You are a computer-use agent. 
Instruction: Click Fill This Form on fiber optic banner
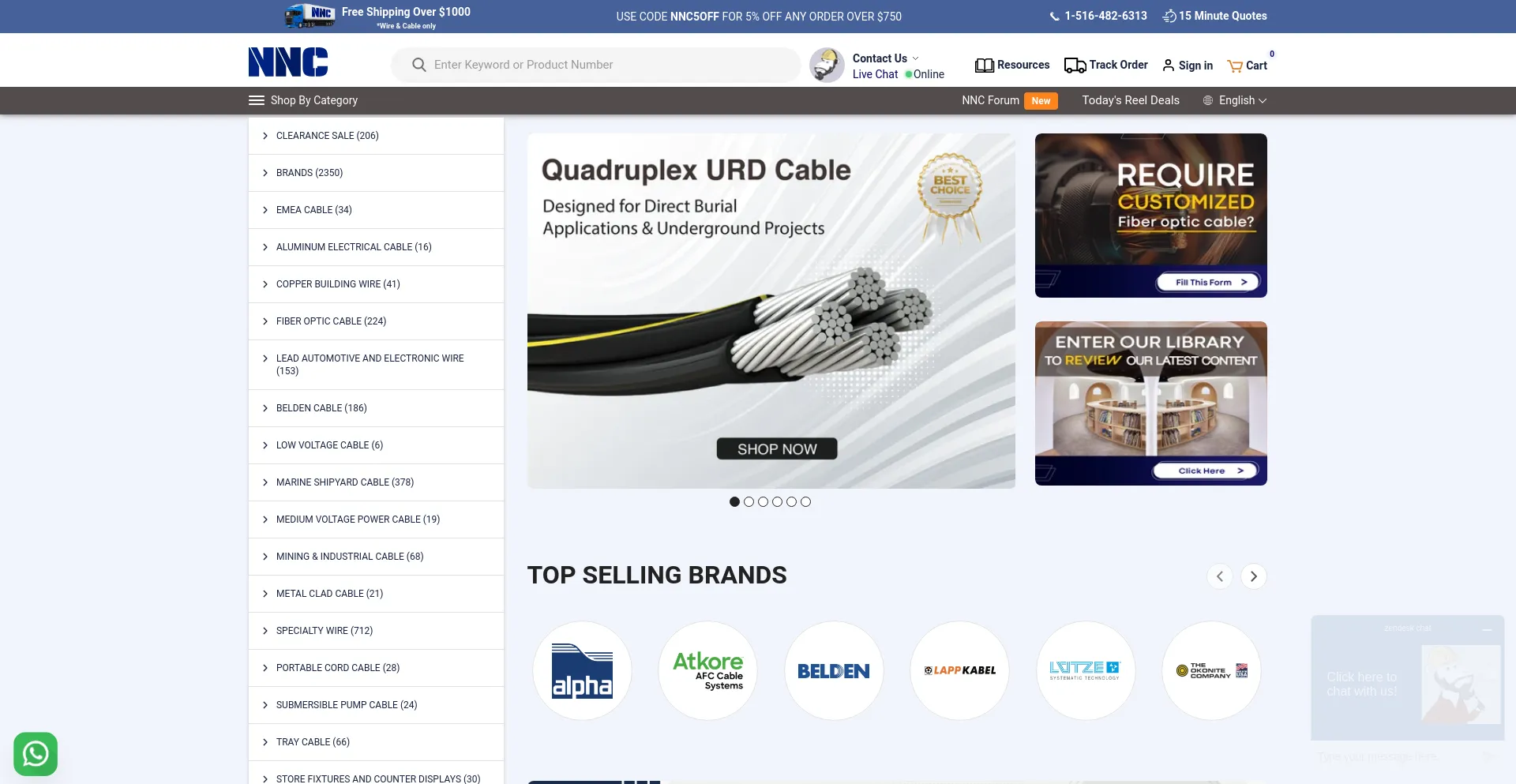tap(1207, 281)
